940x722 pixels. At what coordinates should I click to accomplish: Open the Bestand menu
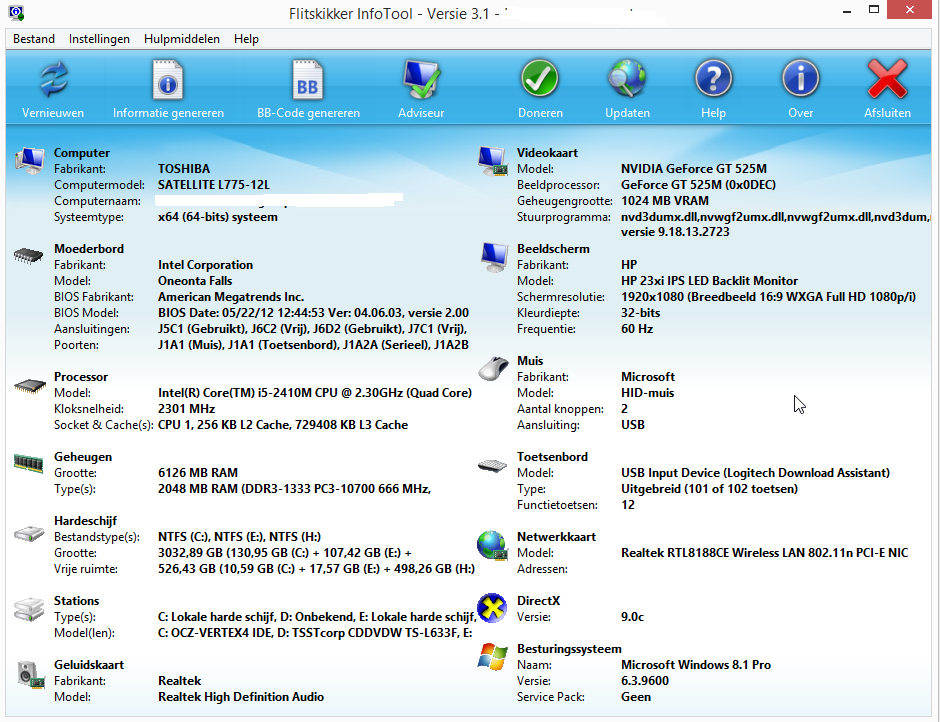[x=34, y=39]
